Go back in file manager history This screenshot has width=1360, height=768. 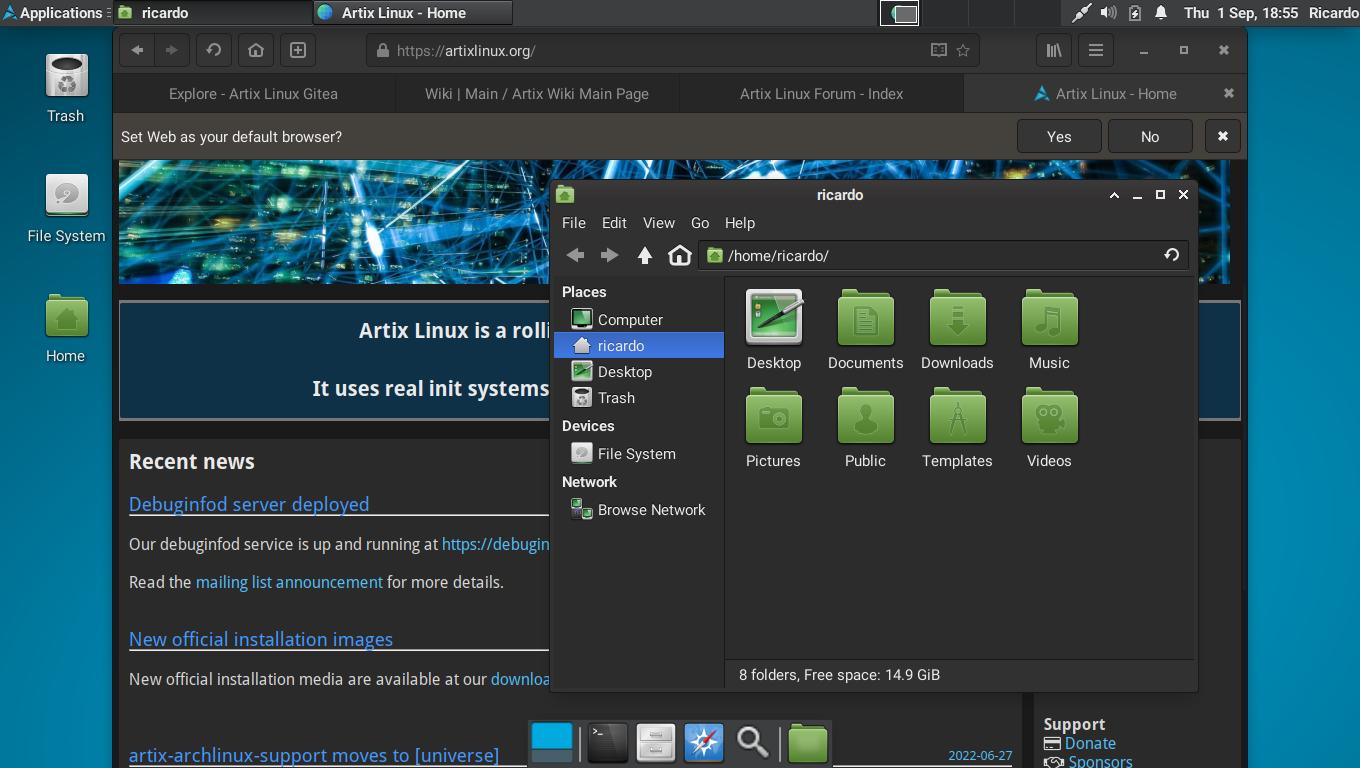[575, 255]
